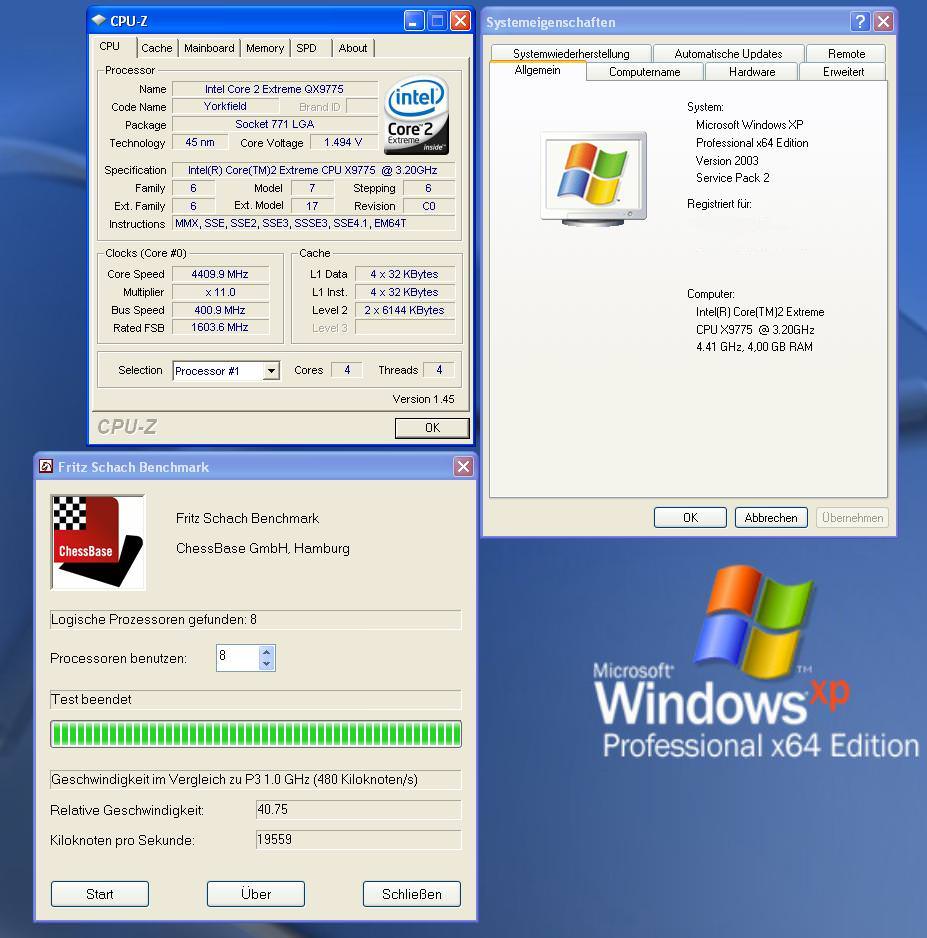This screenshot has width=927, height=938.
Task: Open the Automatische Updates tab
Action: coord(728,54)
